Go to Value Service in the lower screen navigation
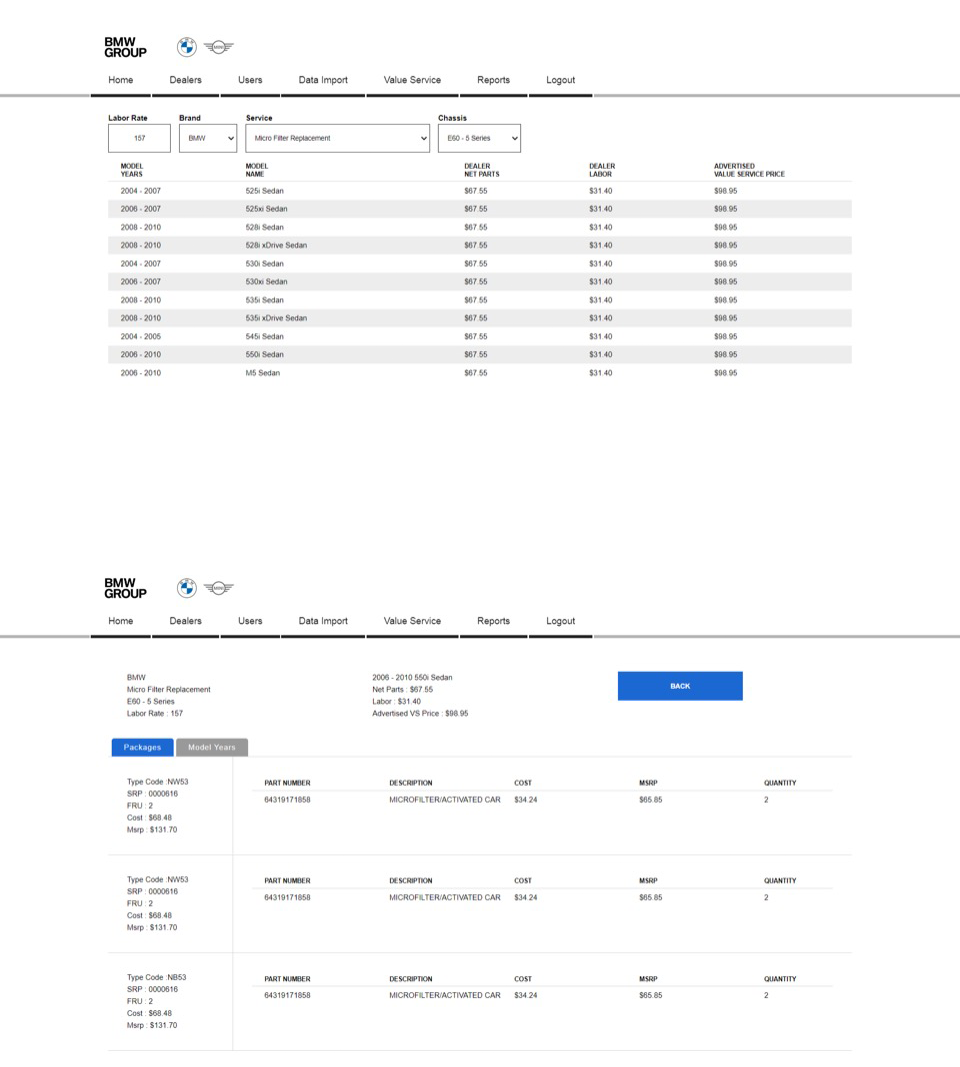This screenshot has height=1067, width=960. [412, 621]
